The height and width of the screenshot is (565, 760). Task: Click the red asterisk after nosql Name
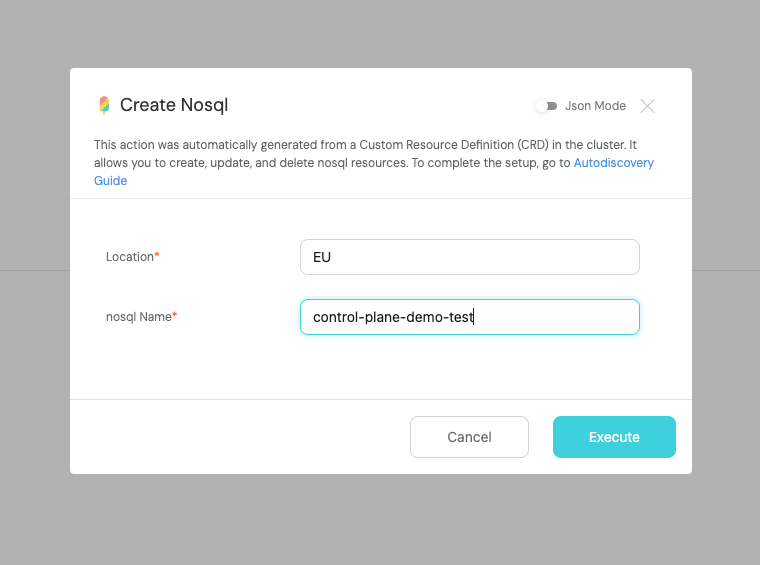[175, 316]
